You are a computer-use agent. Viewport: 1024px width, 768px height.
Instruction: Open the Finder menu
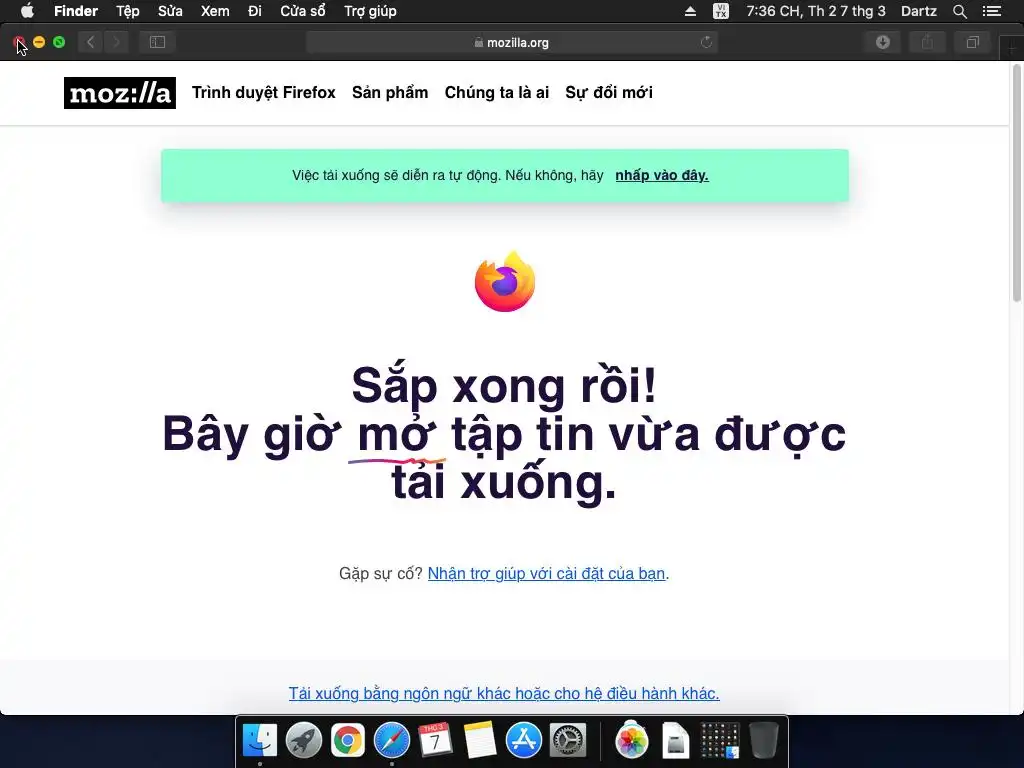(x=76, y=11)
